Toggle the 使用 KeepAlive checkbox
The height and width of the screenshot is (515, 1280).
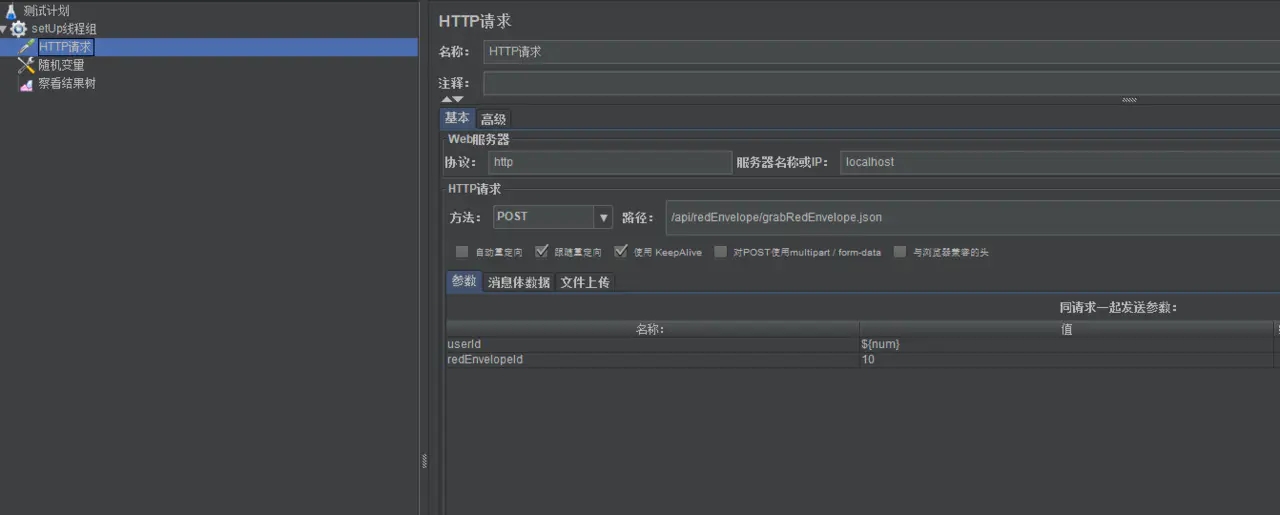pyautogui.click(x=621, y=252)
